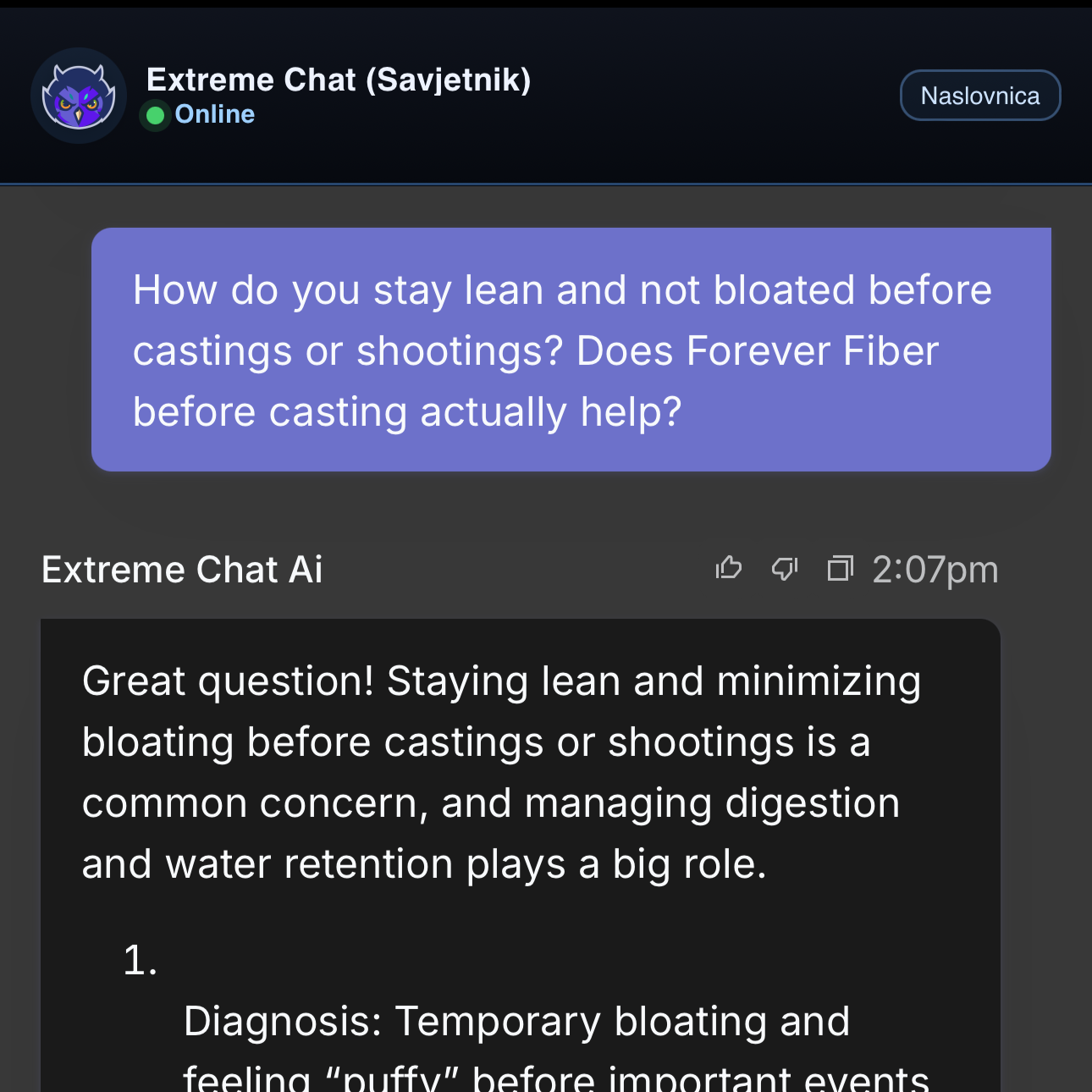Viewport: 1092px width, 1092px height.
Task: Click the green online status dot
Action: pyautogui.click(x=155, y=115)
